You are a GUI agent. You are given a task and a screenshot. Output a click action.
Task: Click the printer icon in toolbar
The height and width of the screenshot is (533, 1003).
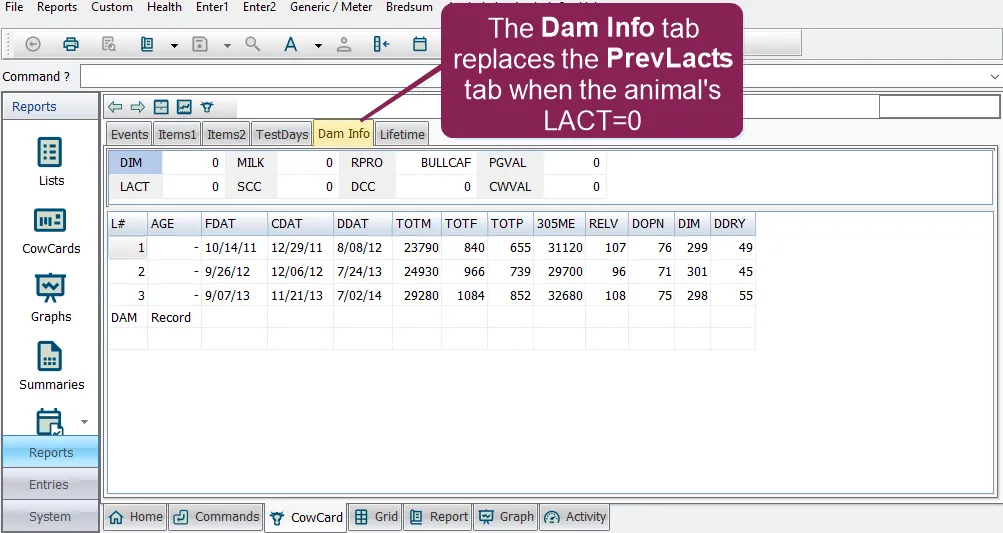(x=71, y=44)
